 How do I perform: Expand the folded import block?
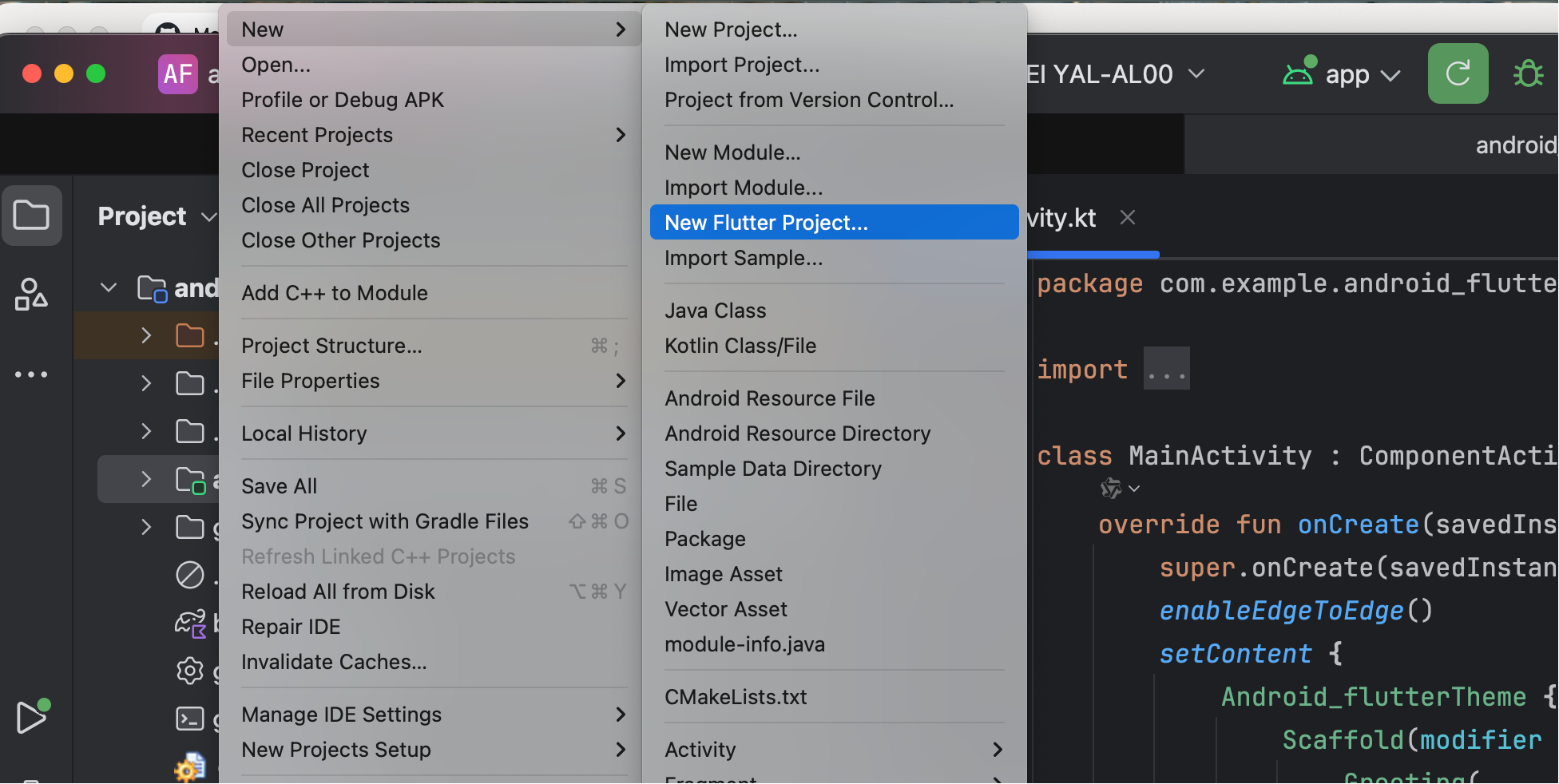point(1166,369)
